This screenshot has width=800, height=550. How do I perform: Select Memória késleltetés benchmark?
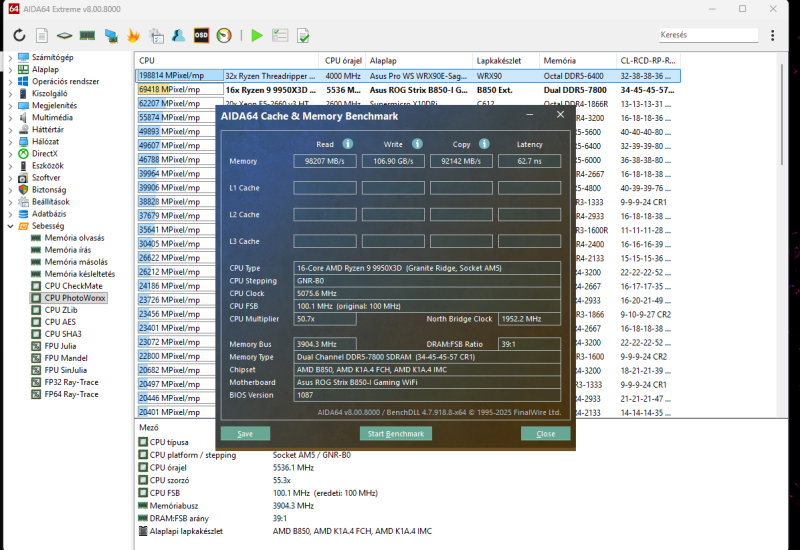[80, 274]
